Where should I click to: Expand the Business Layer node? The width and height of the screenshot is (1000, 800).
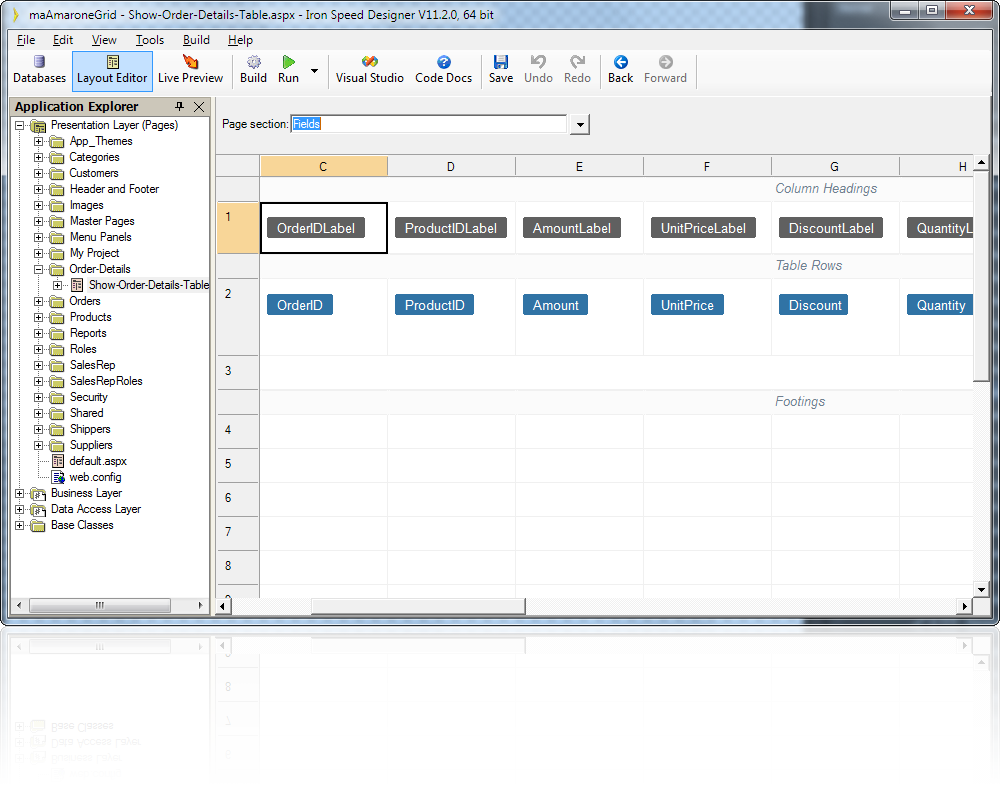tap(17, 493)
